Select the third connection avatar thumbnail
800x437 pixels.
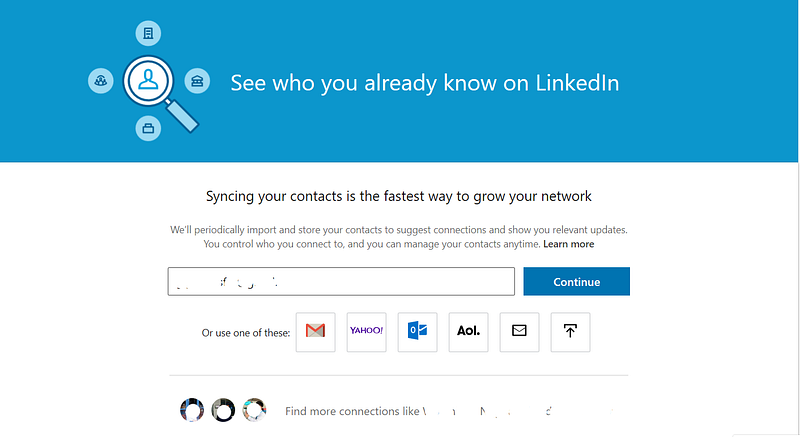pos(254,410)
